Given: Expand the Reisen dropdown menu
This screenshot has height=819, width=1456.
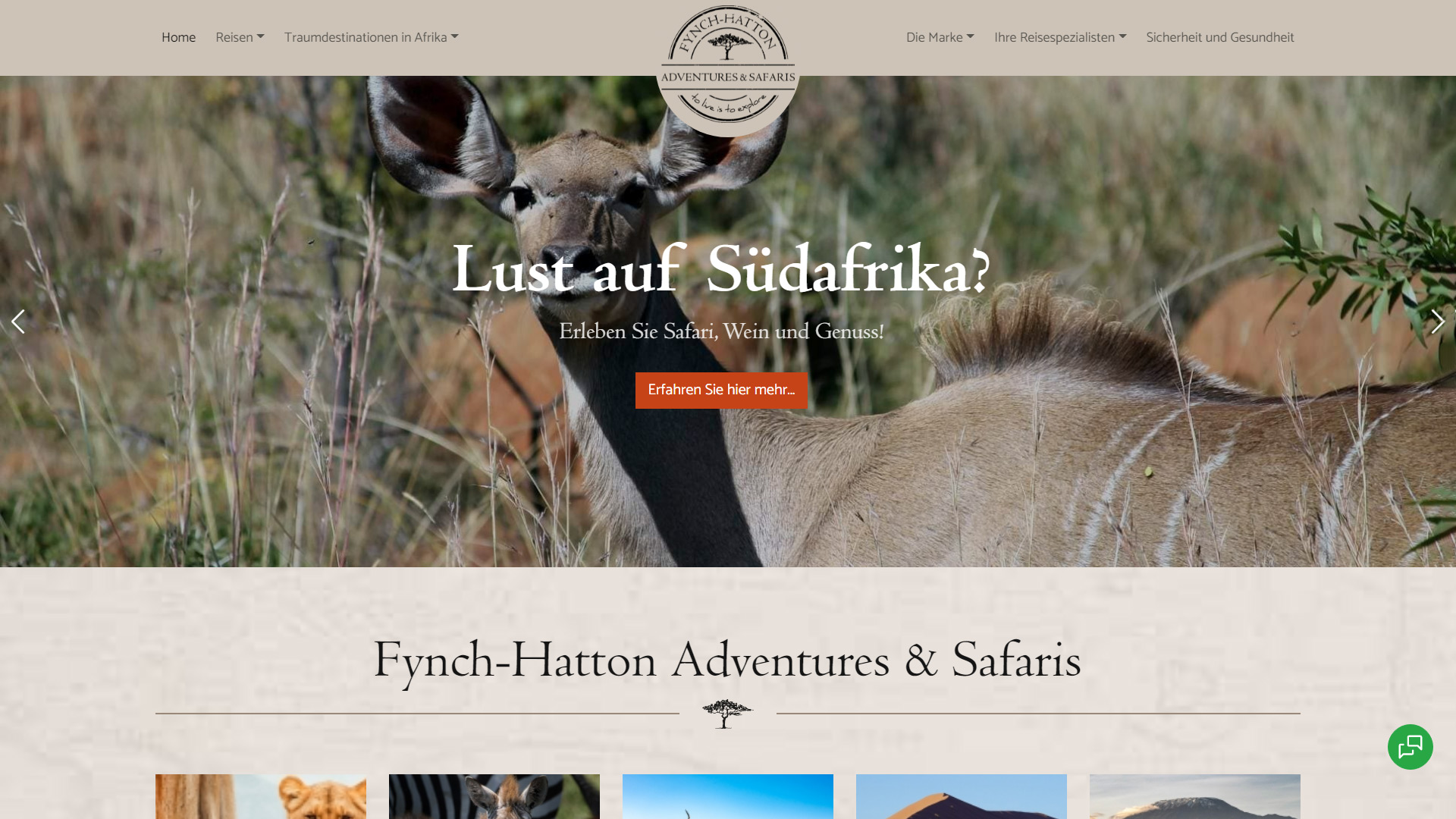Looking at the screenshot, I should (x=240, y=37).
